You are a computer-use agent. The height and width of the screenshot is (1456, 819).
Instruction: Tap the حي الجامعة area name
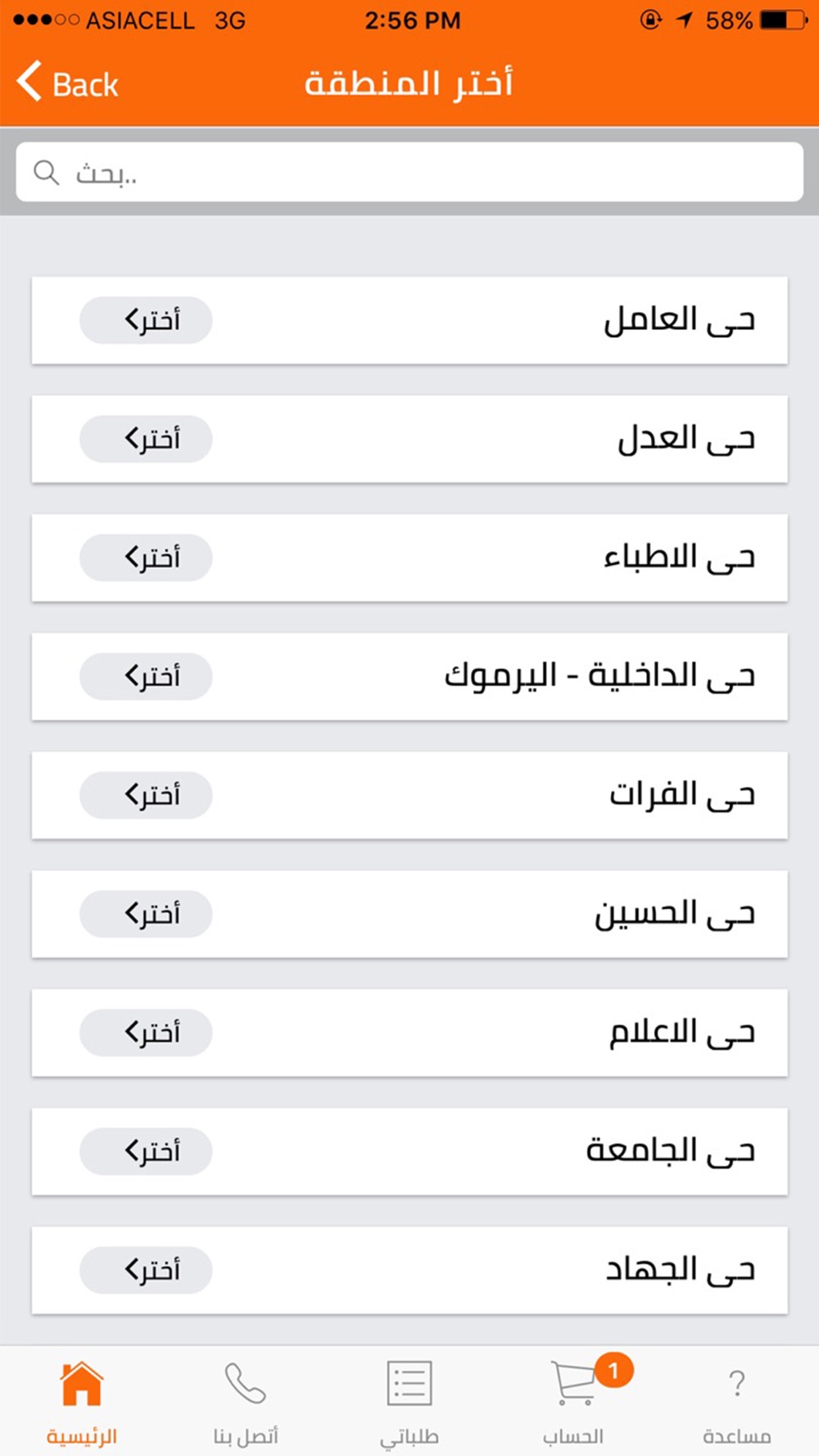click(x=670, y=1151)
